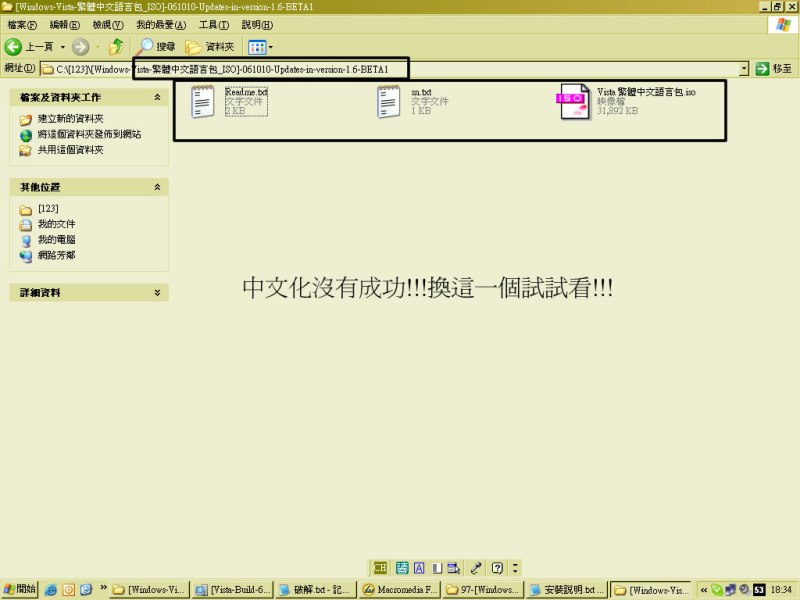
Task: Open the 工具(T) menu
Action: pyautogui.click(x=214, y=24)
